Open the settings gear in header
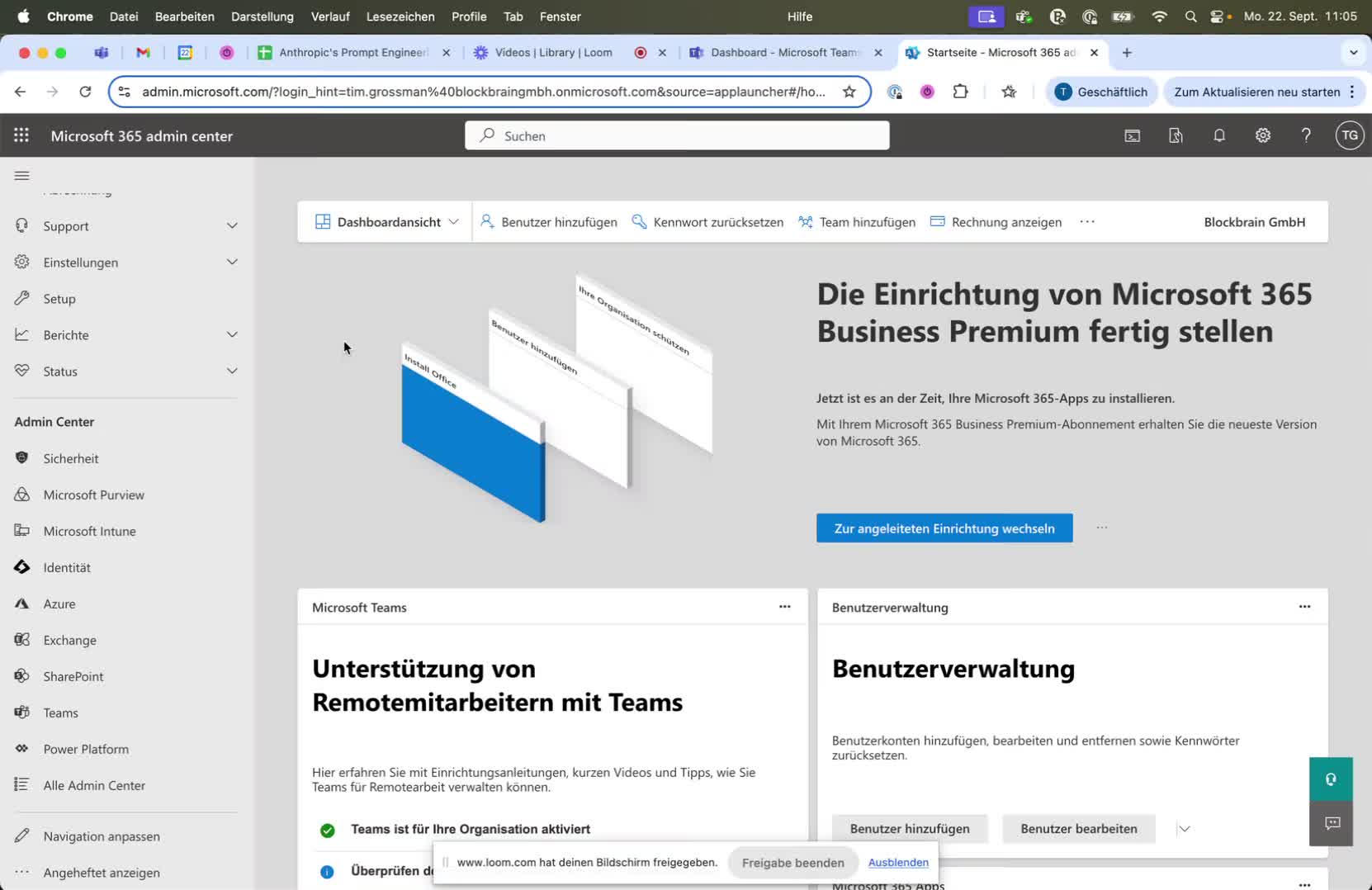The height and width of the screenshot is (890, 1372). point(1262,135)
